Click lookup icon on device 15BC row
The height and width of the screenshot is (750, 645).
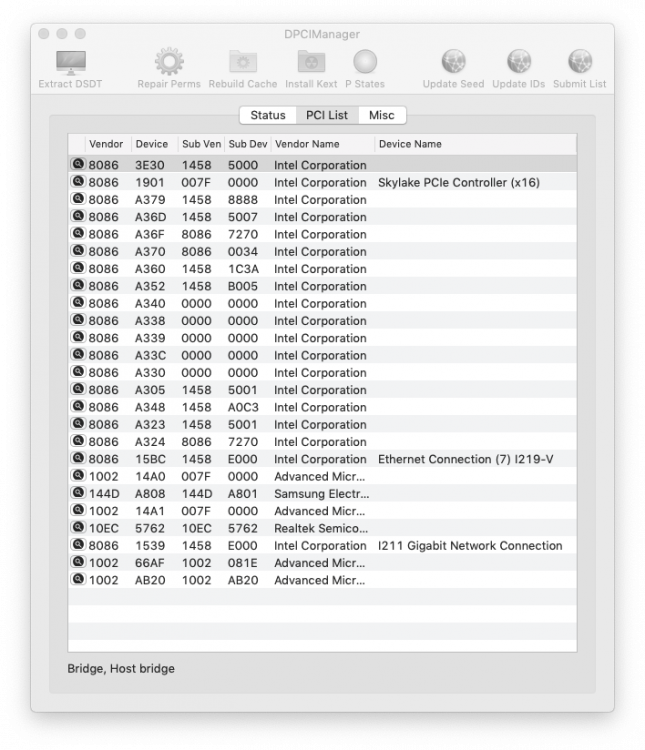click(78, 458)
